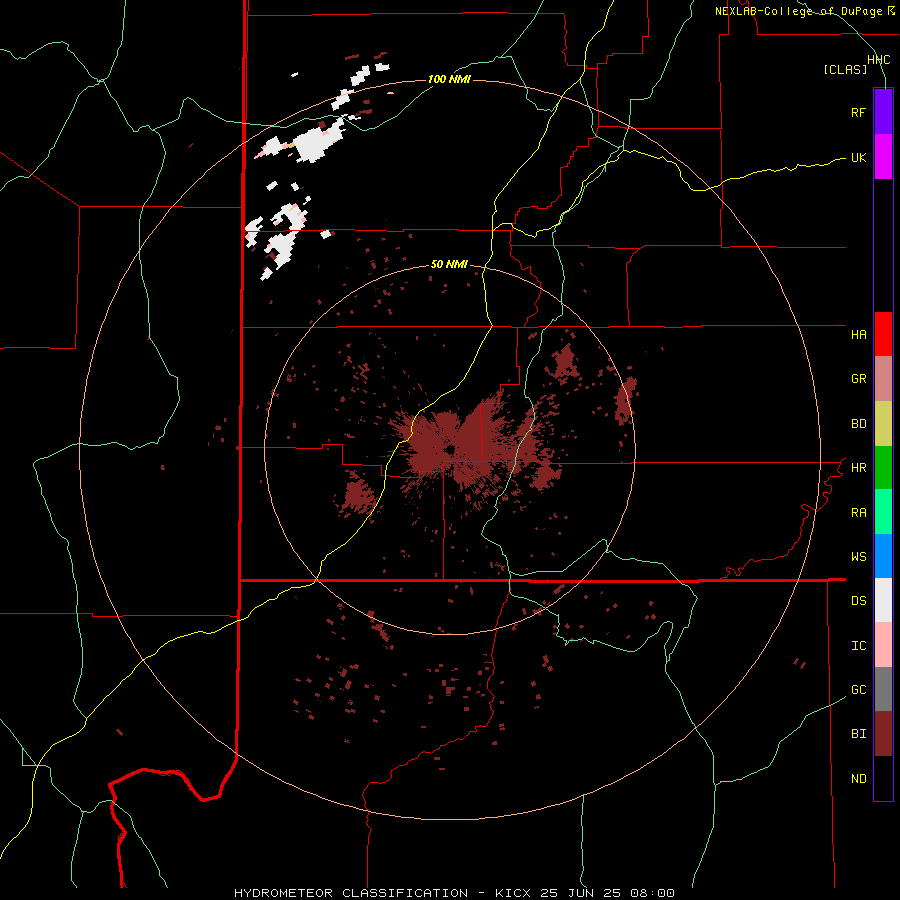Click the radar site center point
Viewport: 900px width, 900px height.
click(x=450, y=449)
